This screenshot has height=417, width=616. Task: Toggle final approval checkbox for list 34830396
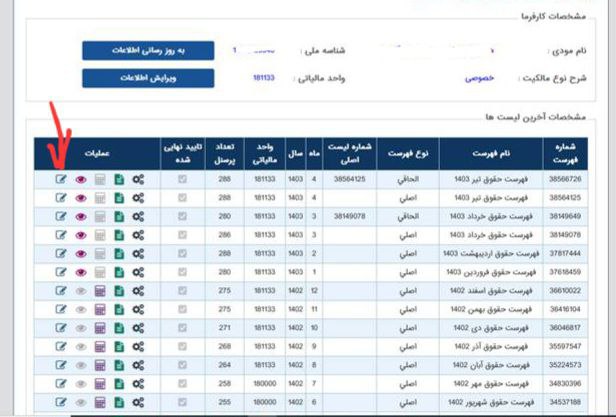(182, 383)
